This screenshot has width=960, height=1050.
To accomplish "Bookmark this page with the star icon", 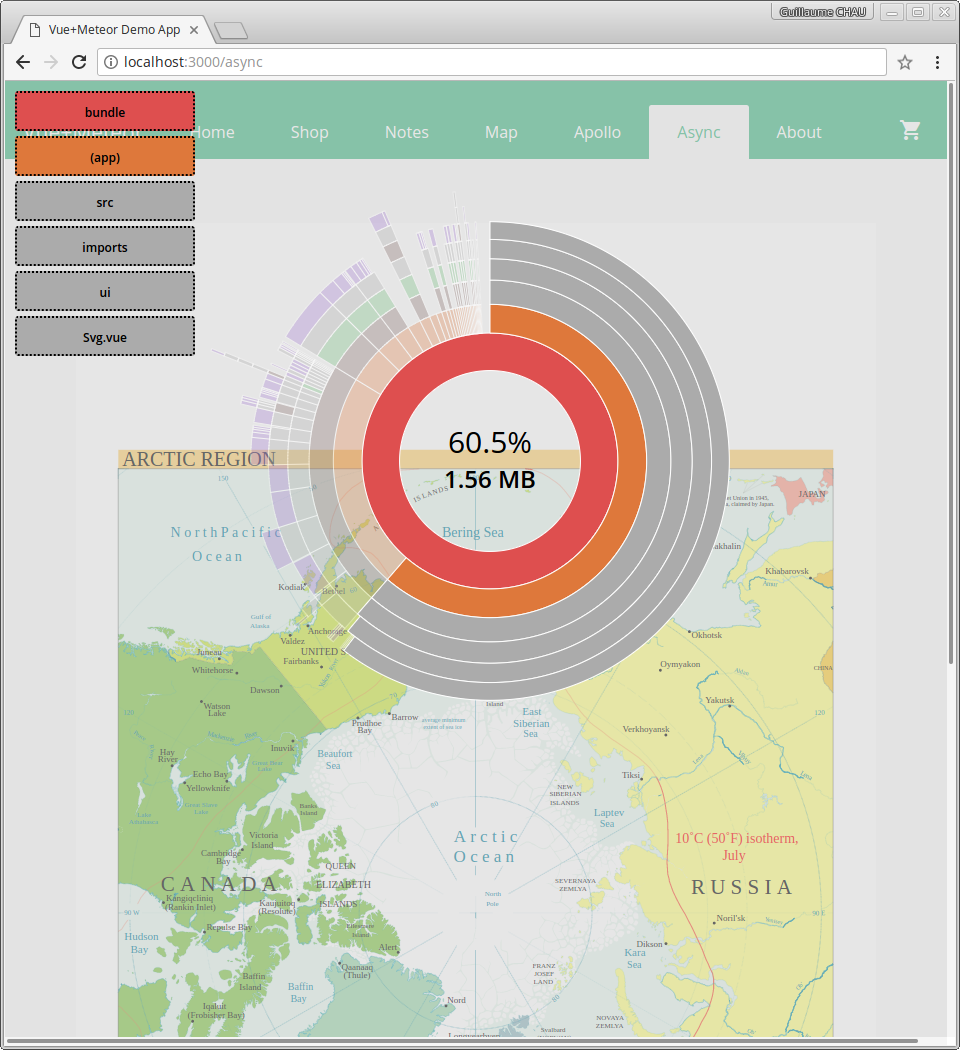I will coord(905,62).
